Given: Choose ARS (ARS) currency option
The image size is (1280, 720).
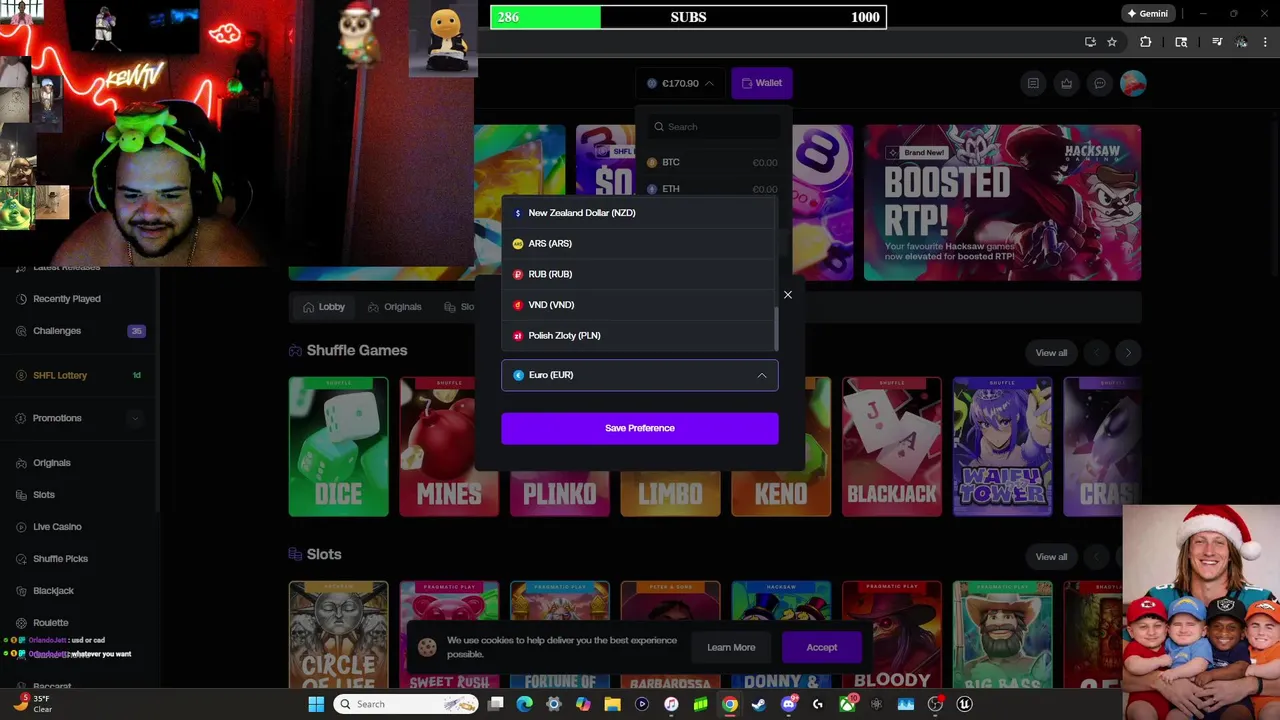Looking at the screenshot, I should [x=637, y=244].
